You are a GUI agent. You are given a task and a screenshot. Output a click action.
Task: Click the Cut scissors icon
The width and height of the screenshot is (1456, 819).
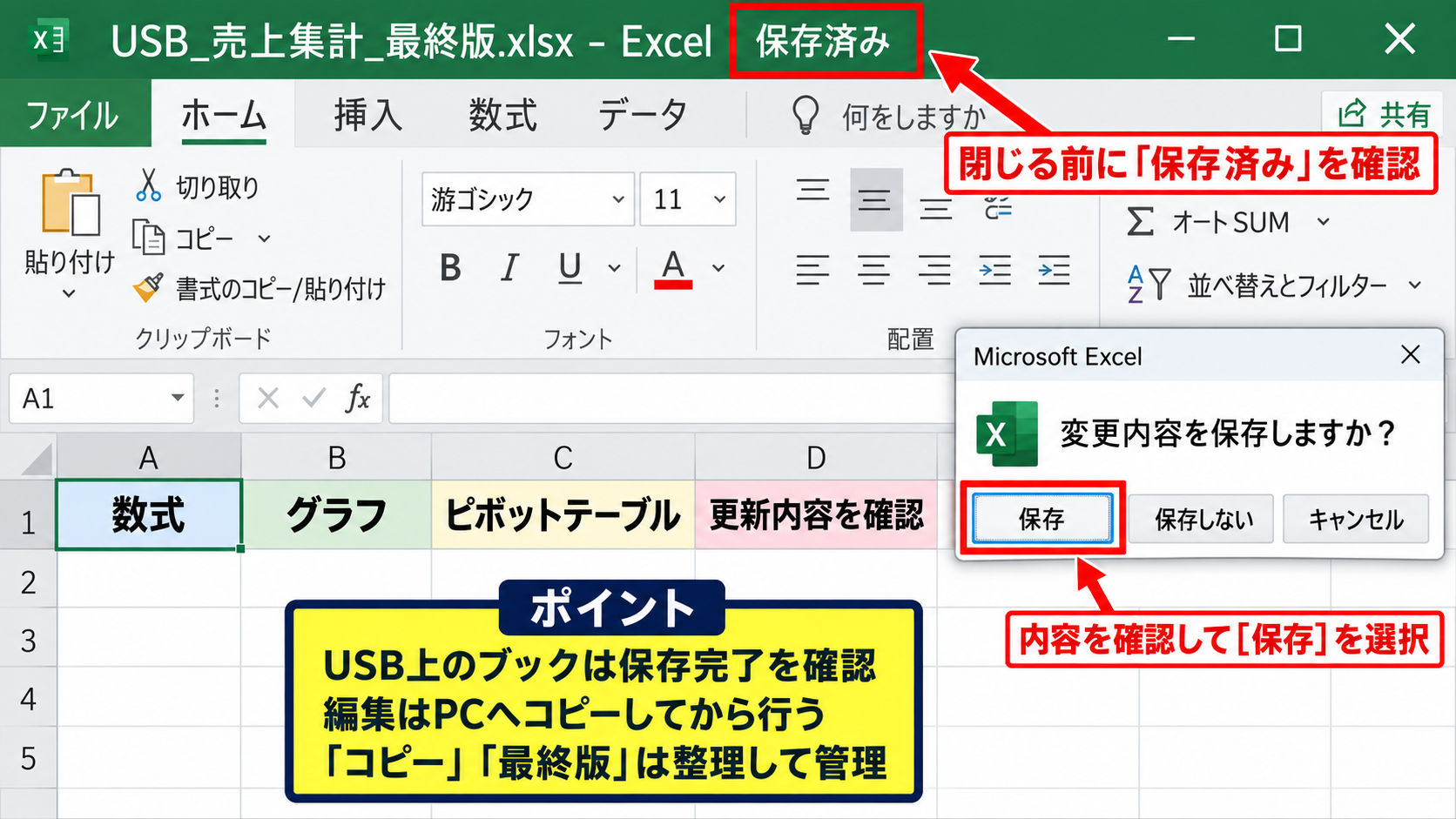tap(148, 185)
